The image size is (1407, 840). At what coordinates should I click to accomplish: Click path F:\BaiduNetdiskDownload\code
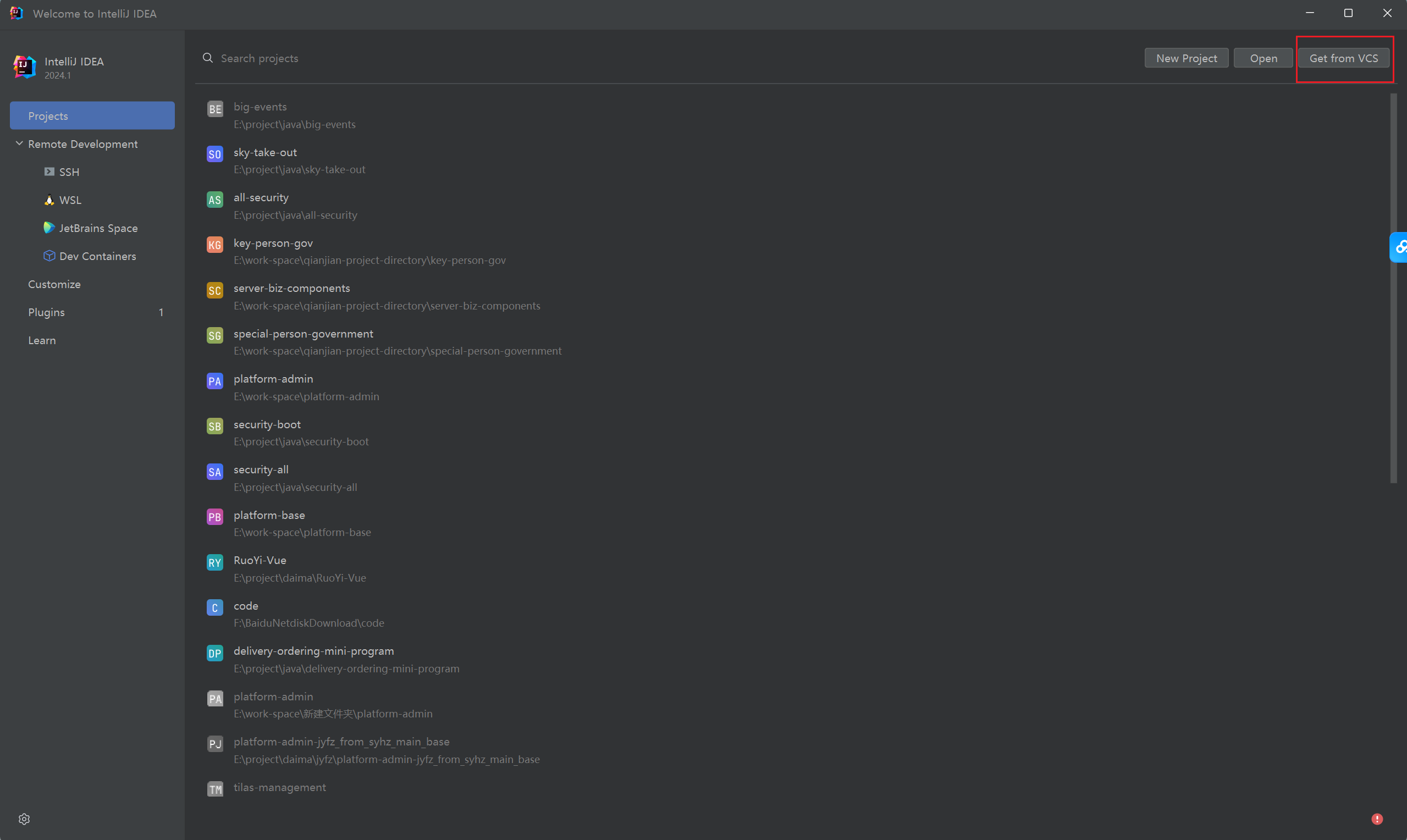click(309, 623)
